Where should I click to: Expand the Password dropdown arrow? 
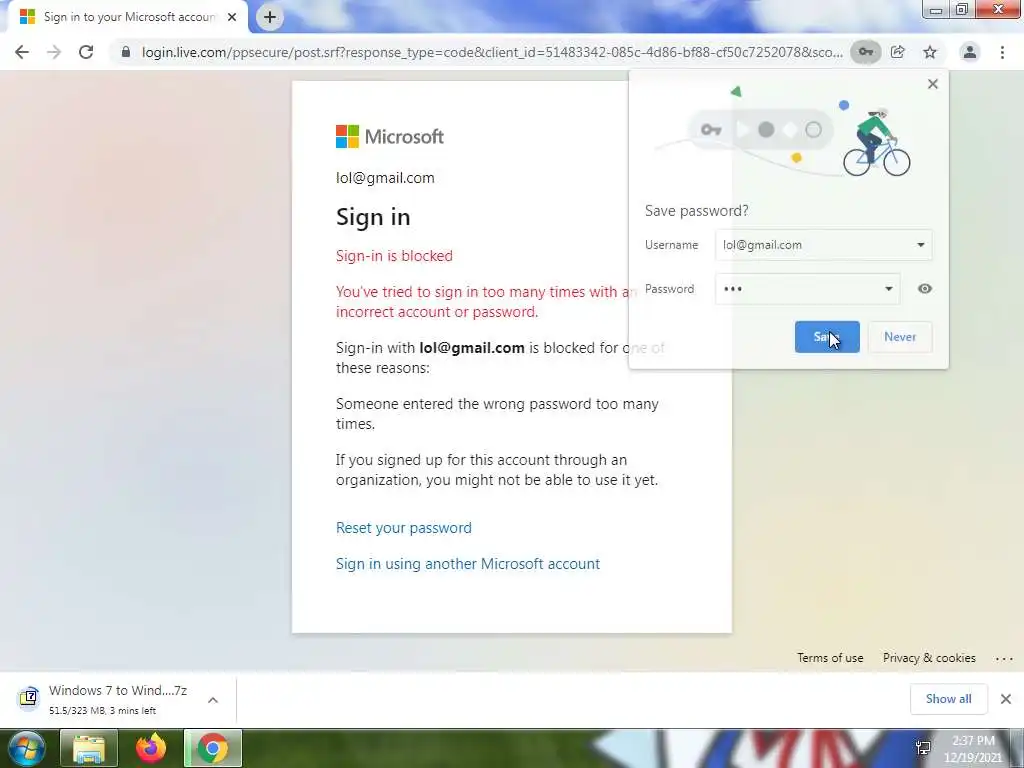[888, 289]
